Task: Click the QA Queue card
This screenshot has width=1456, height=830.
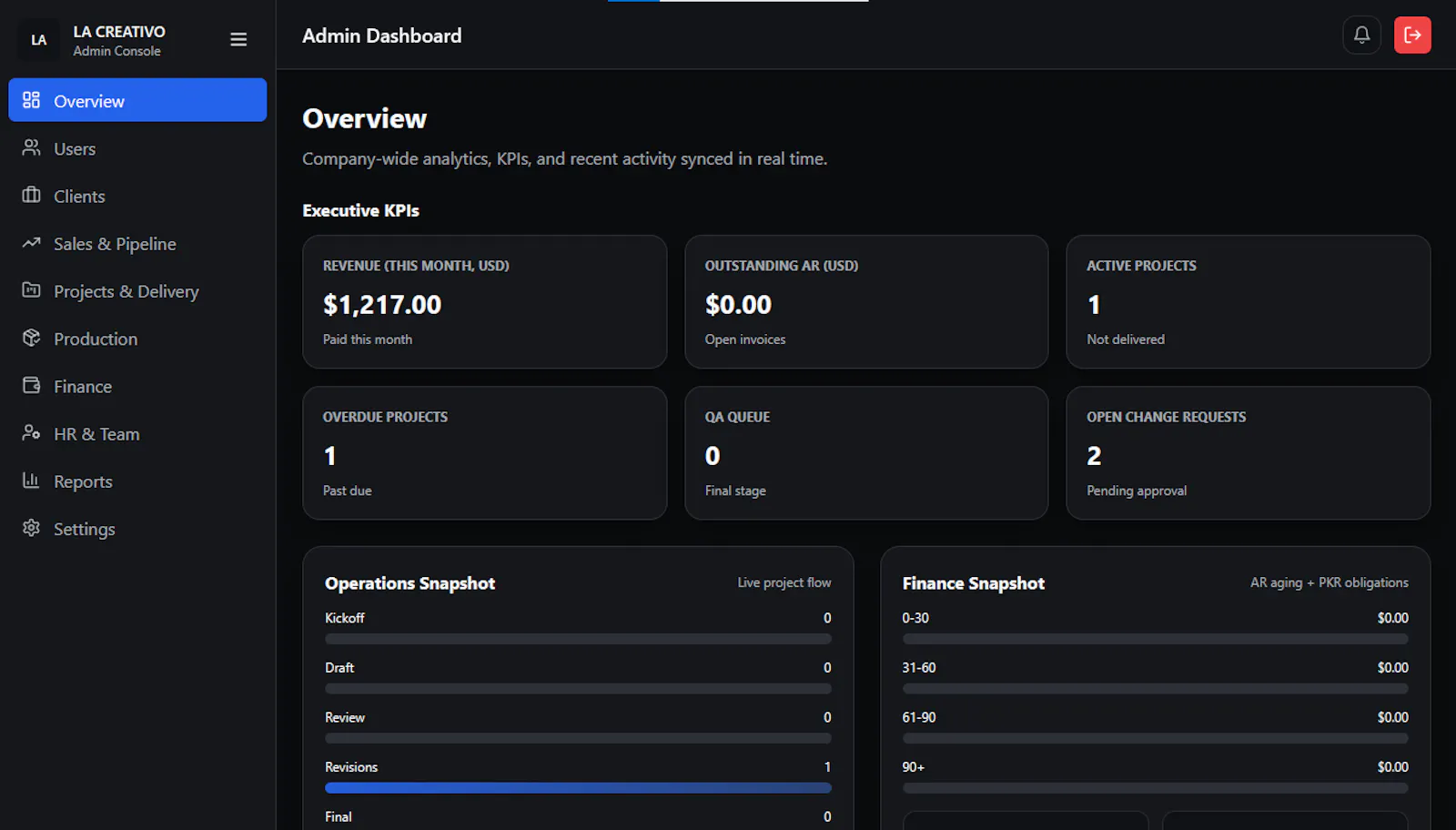Action: pyautogui.click(x=866, y=453)
